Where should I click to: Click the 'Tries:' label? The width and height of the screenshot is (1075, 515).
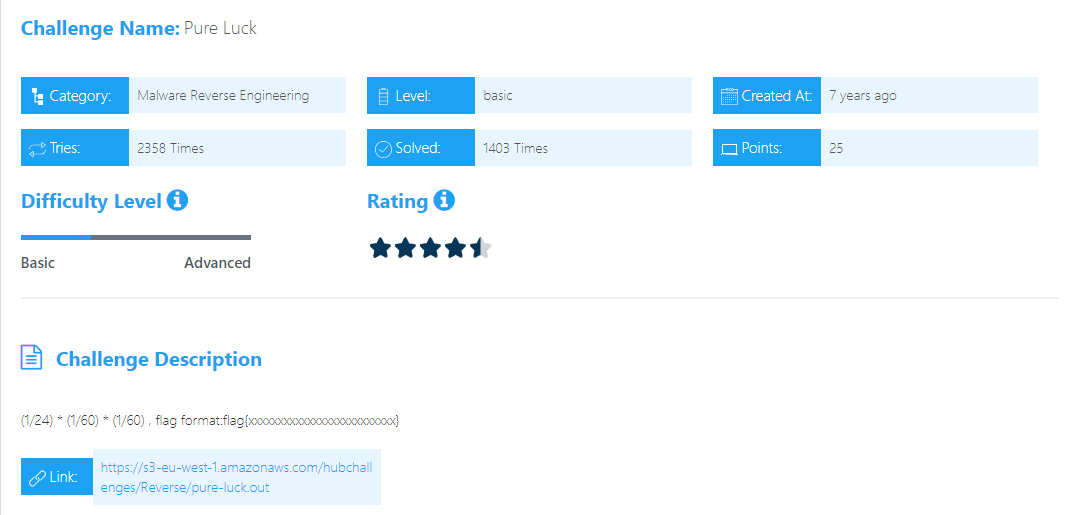[65, 148]
